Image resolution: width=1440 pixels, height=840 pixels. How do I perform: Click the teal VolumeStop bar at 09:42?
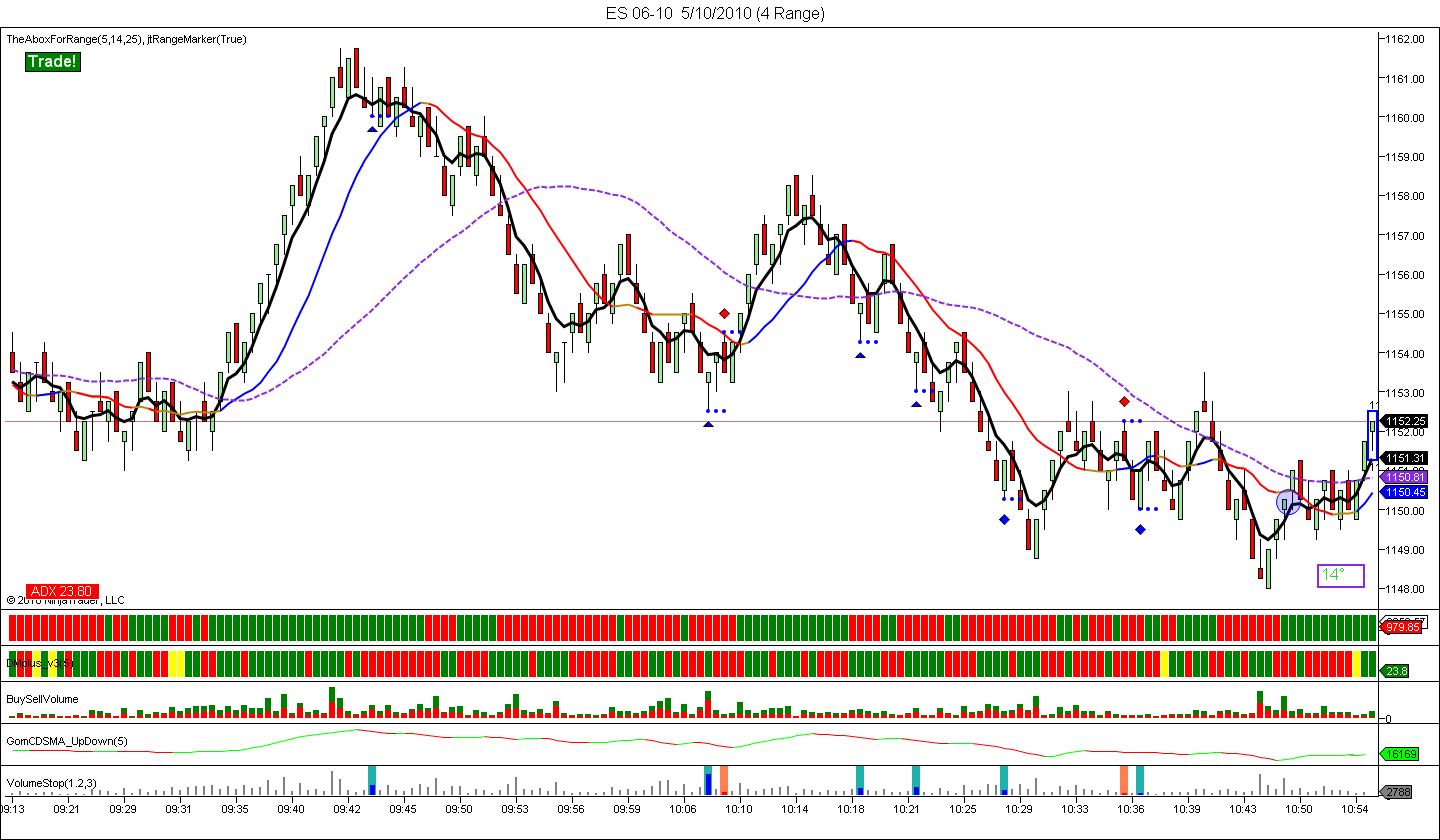tap(372, 780)
